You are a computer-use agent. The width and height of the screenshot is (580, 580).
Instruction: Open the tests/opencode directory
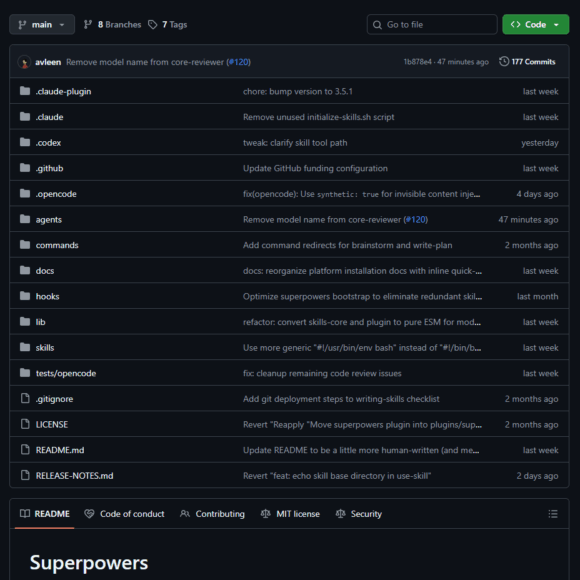tap(66, 373)
